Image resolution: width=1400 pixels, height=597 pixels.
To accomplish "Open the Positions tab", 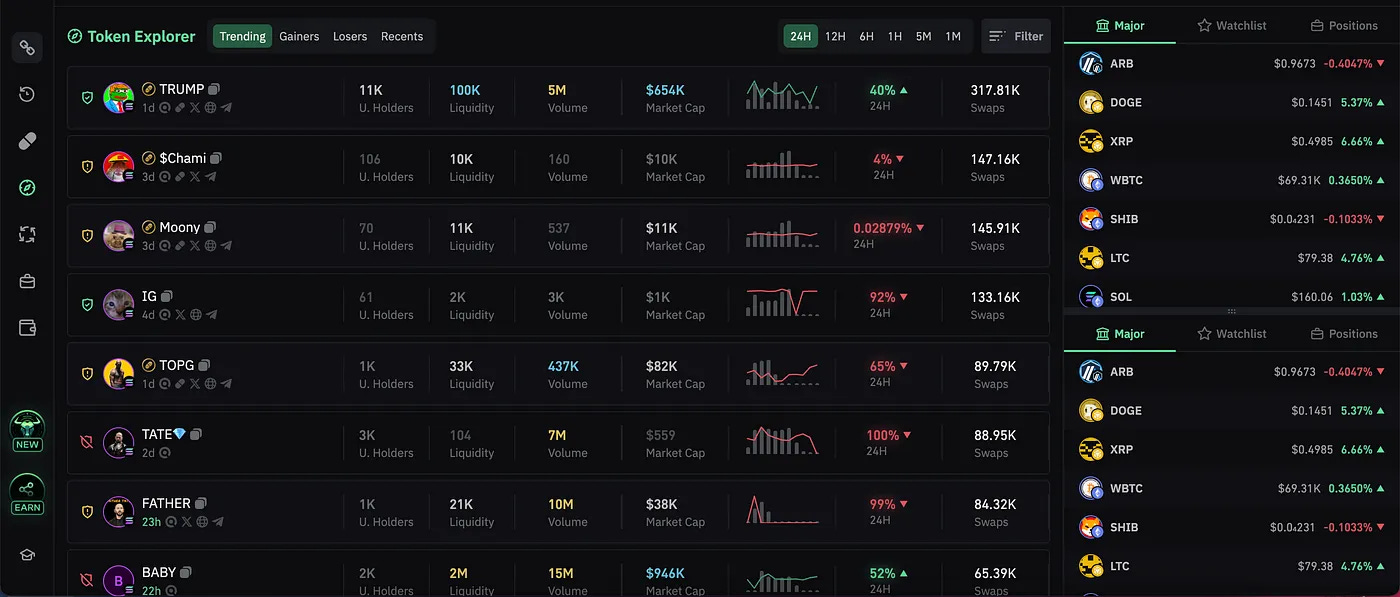I will (1345, 25).
